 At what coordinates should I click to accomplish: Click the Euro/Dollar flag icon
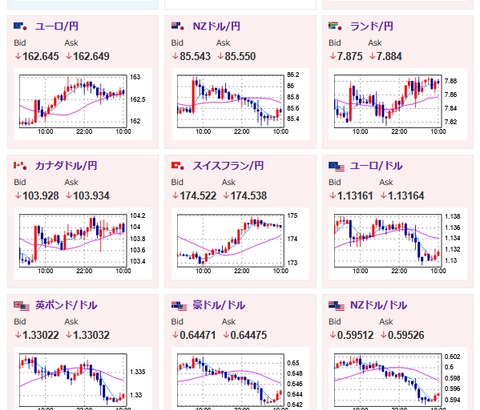tap(336, 167)
